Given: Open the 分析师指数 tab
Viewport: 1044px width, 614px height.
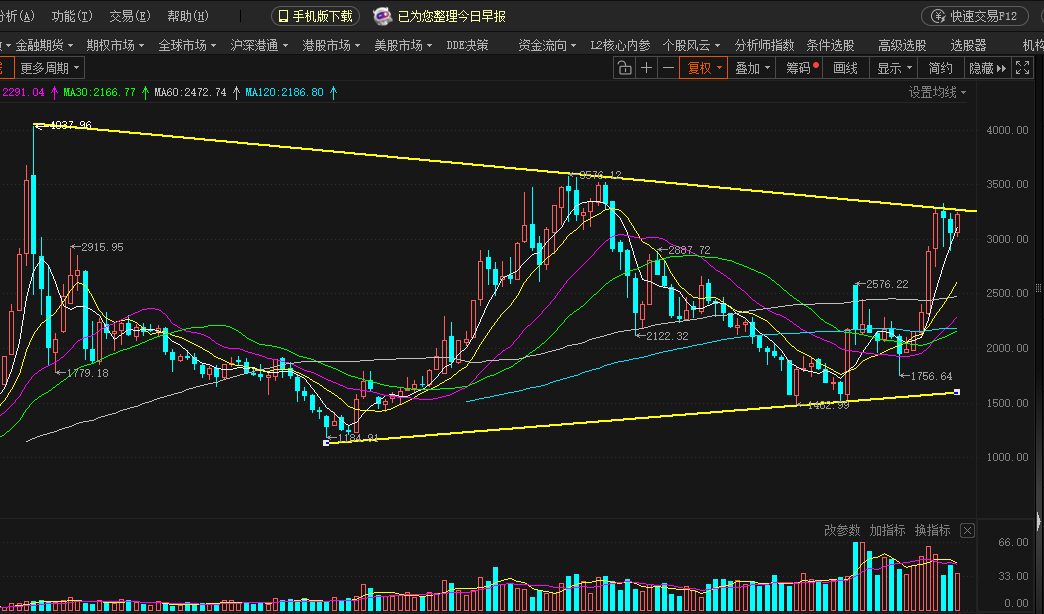Looking at the screenshot, I should click(x=764, y=45).
